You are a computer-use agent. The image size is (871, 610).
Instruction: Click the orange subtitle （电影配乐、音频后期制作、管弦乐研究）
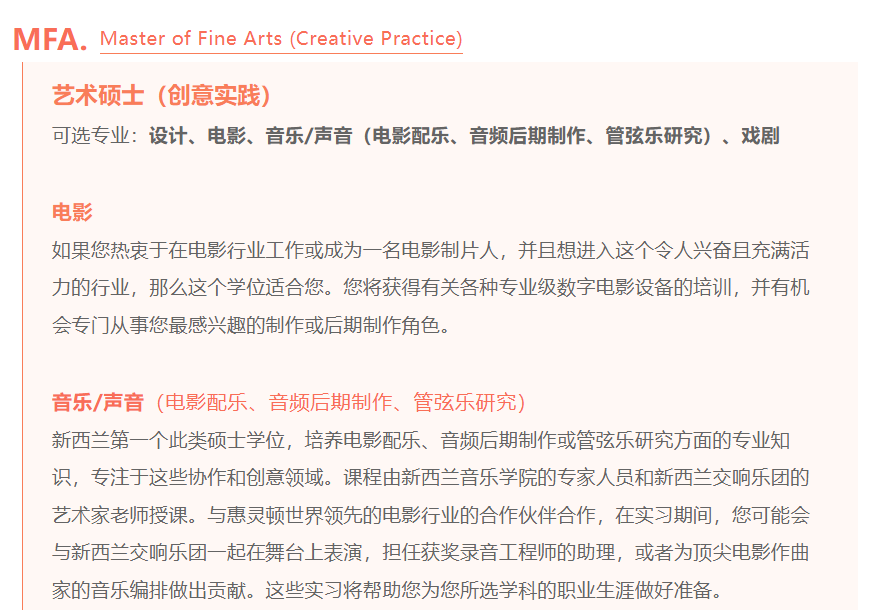(x=337, y=402)
